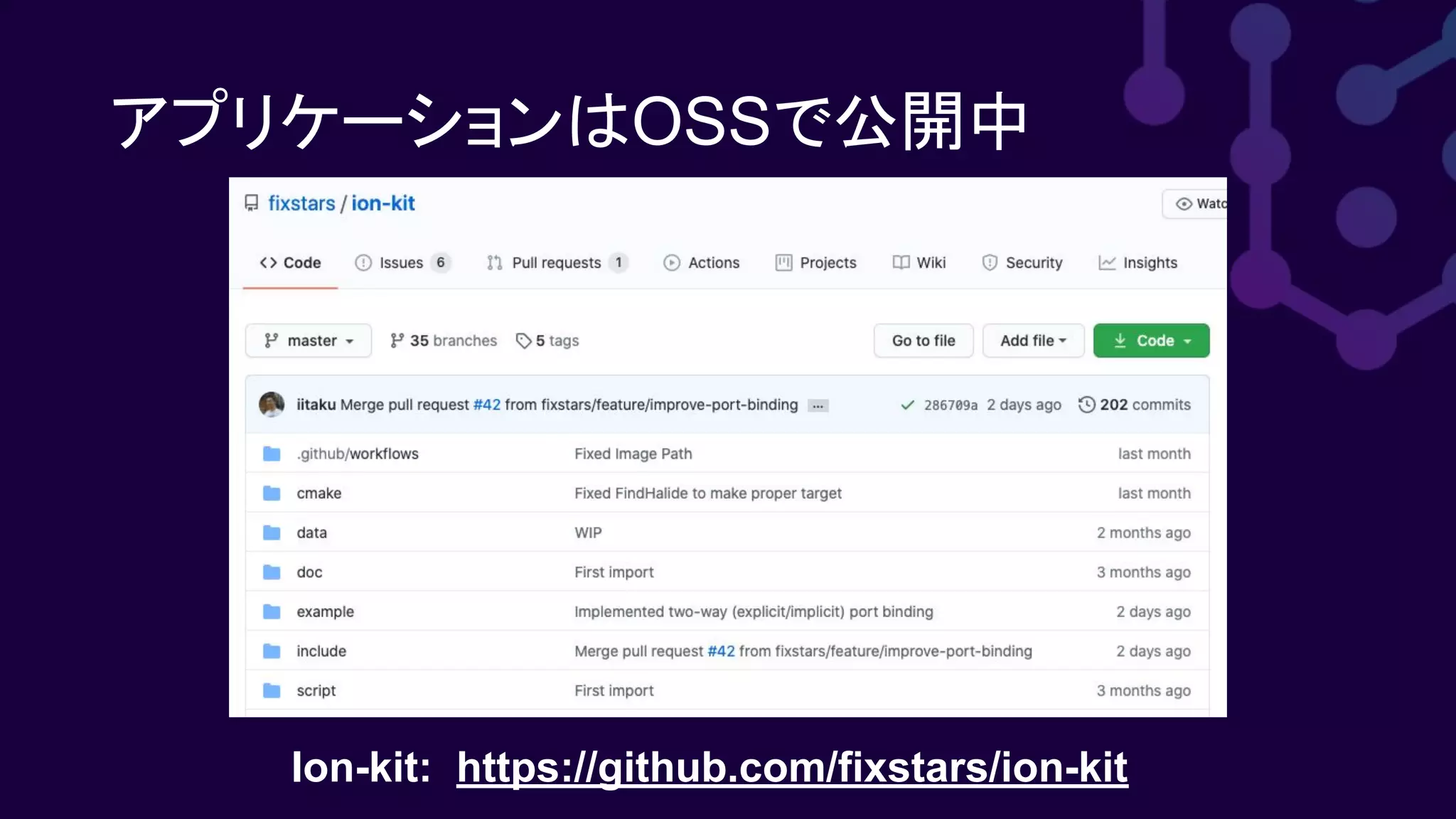Click the Go to file button
This screenshot has height=819, width=1456.
pos(924,341)
